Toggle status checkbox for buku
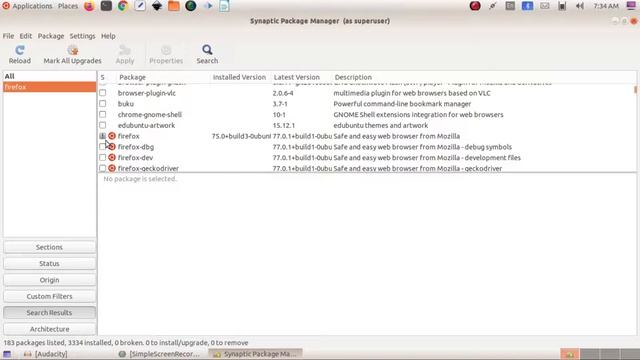Viewport: 640px width, 360px height. 102,104
